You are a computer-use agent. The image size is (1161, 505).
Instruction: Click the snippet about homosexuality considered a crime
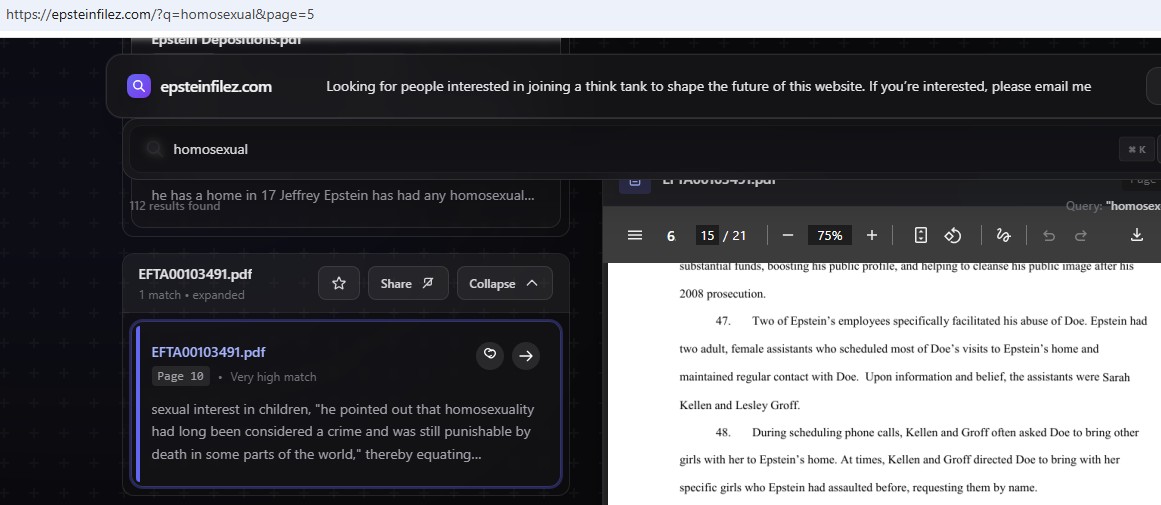tap(342, 432)
